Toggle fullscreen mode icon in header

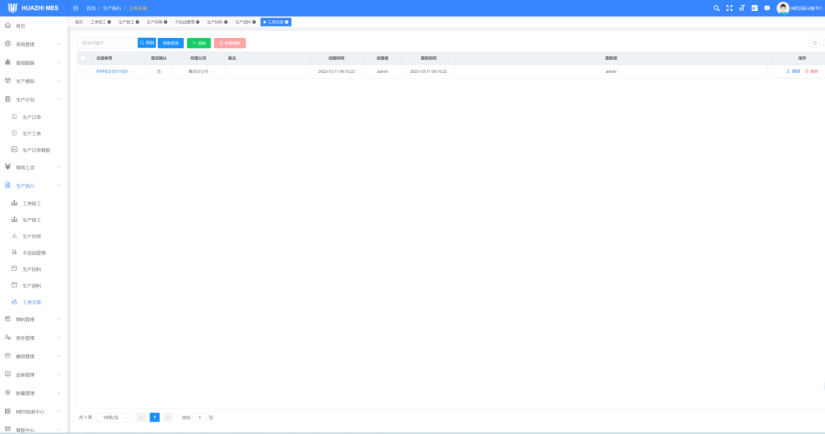729,8
